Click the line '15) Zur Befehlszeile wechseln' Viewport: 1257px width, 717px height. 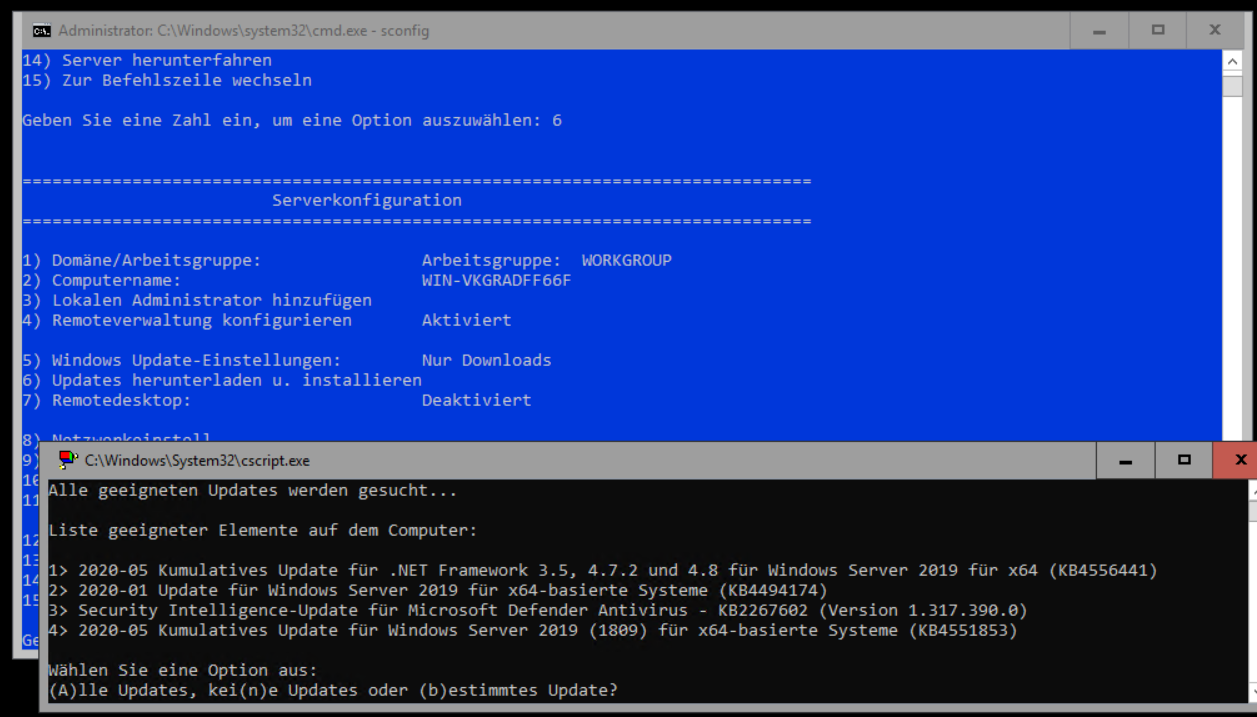(x=167, y=80)
